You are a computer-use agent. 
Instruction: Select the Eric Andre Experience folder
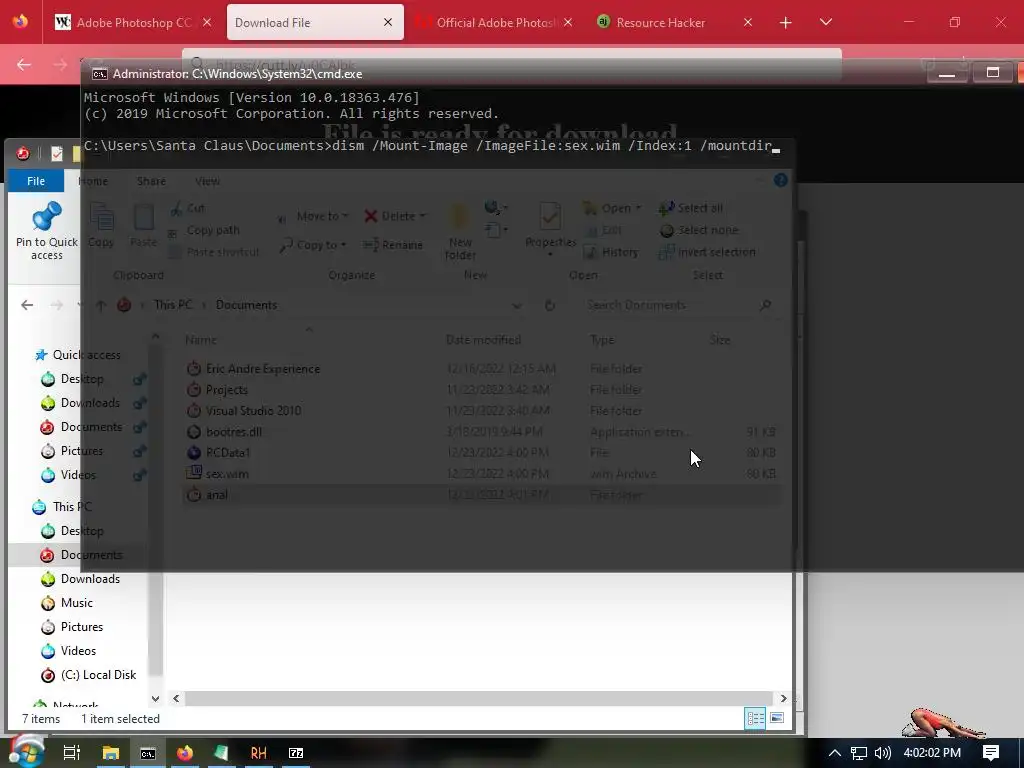point(263,368)
